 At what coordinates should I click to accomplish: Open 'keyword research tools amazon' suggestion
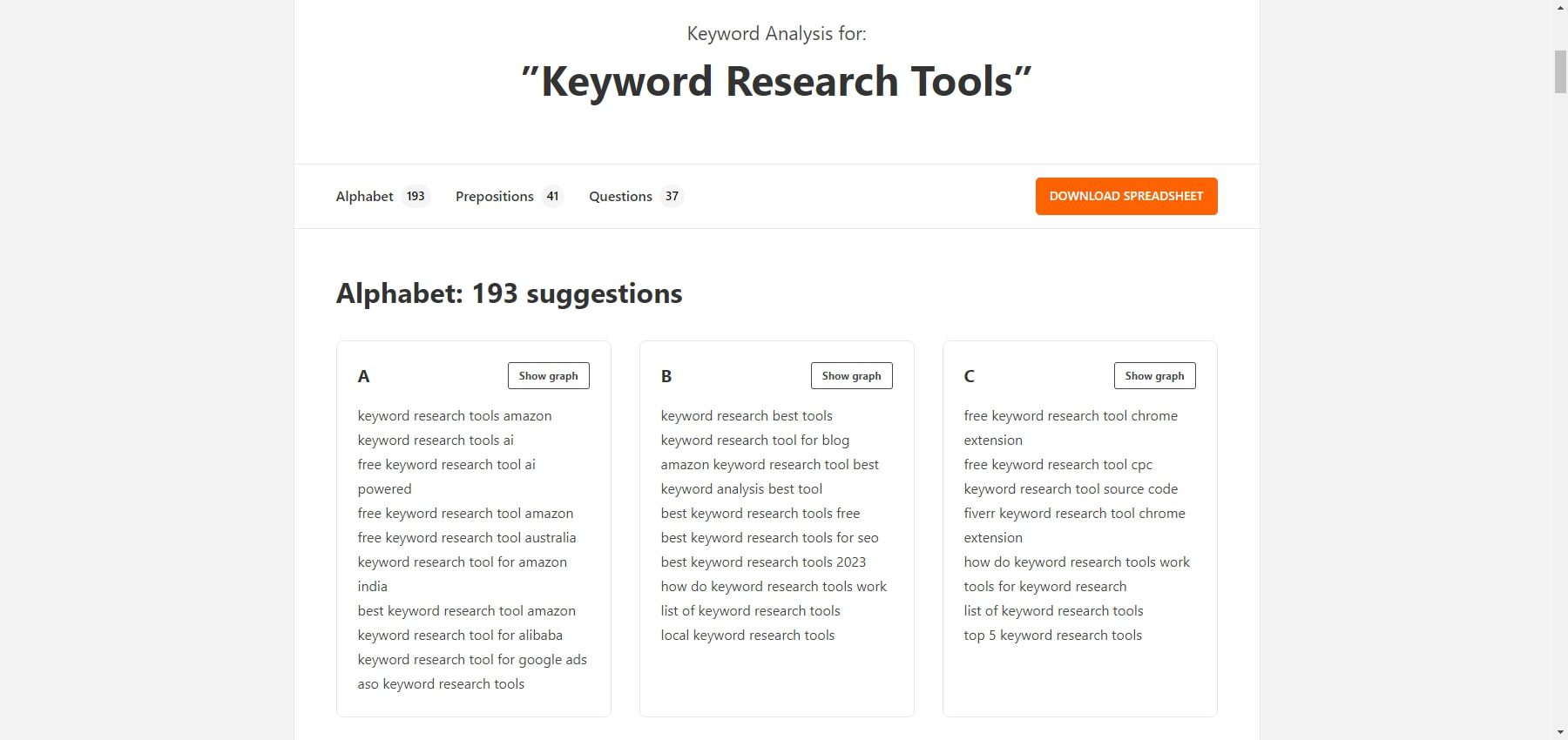click(454, 416)
